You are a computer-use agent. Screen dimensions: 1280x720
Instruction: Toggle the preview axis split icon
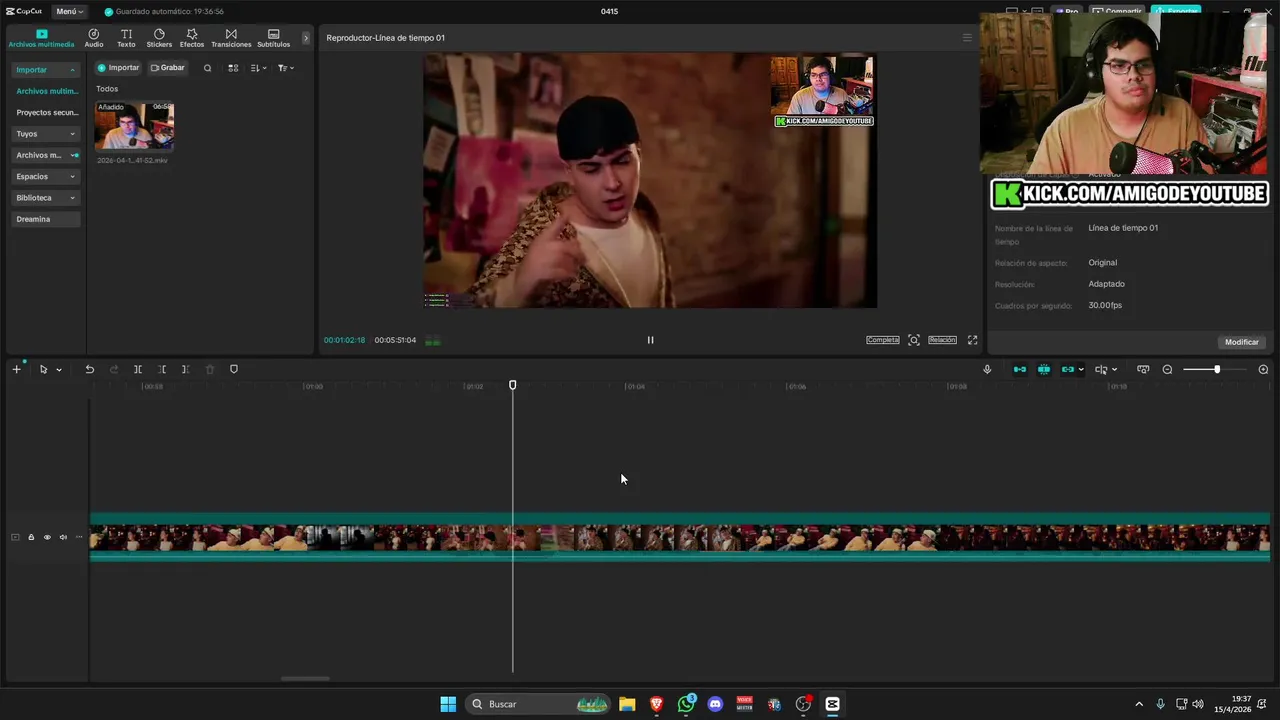[x=1101, y=369]
